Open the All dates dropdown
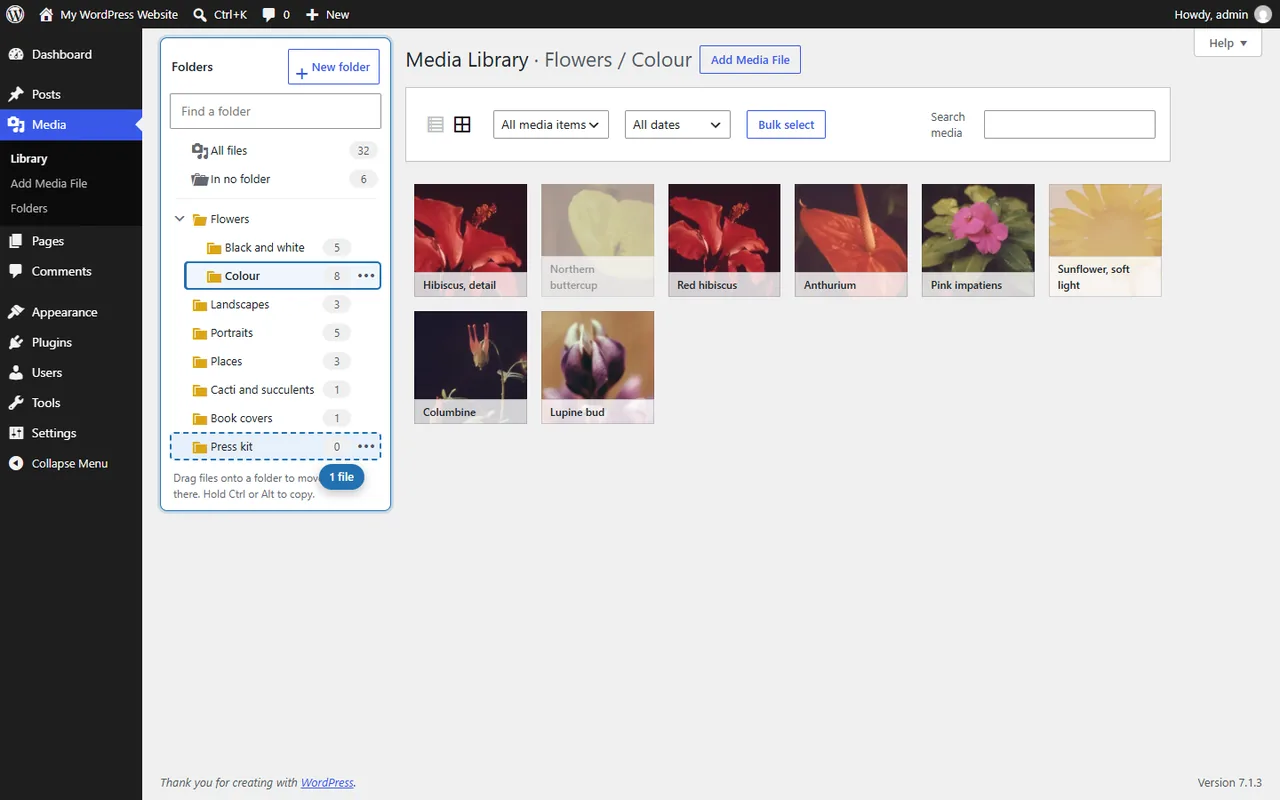Screen dimensions: 1280x800 click(x=677, y=125)
